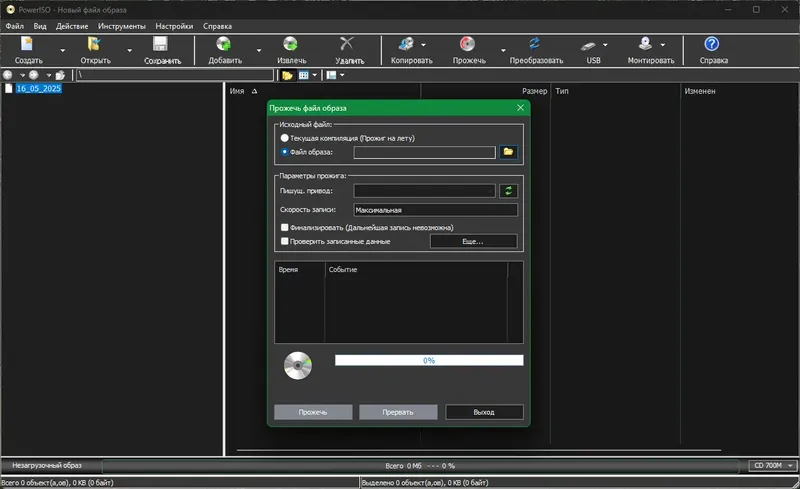Expand the Создать dropdown arrow
800x489 pixels.
coord(63,50)
